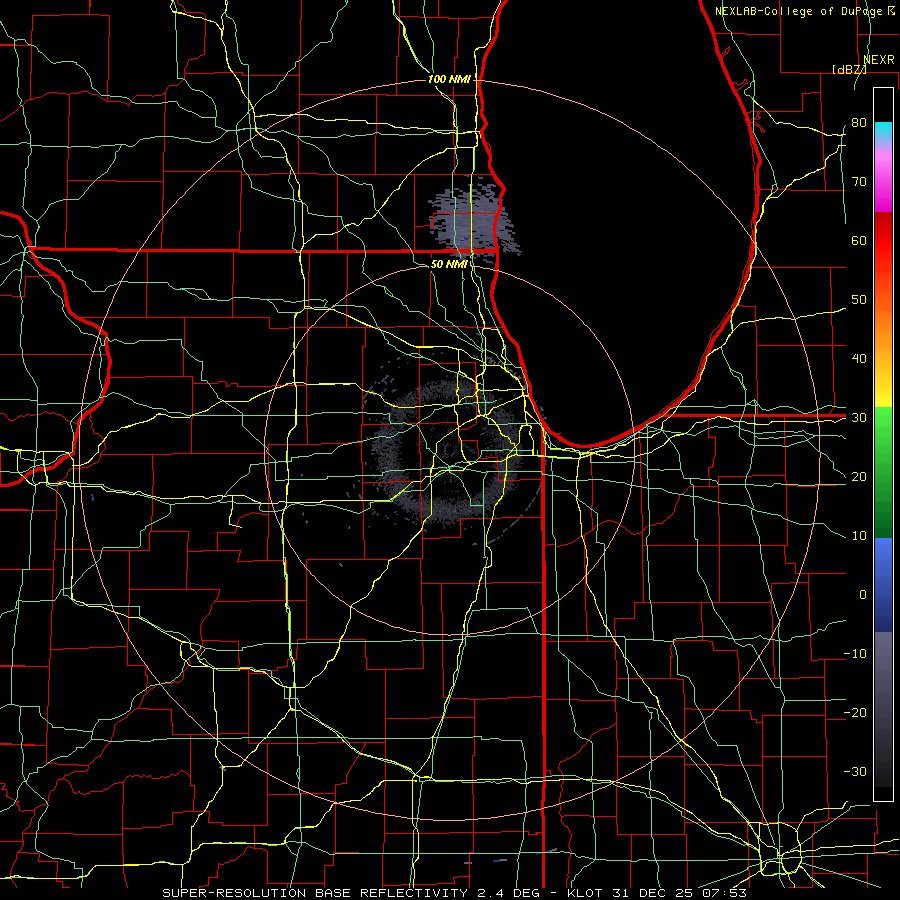
Task: Click the 70 value on the dBZ scale
Action: (x=859, y=182)
